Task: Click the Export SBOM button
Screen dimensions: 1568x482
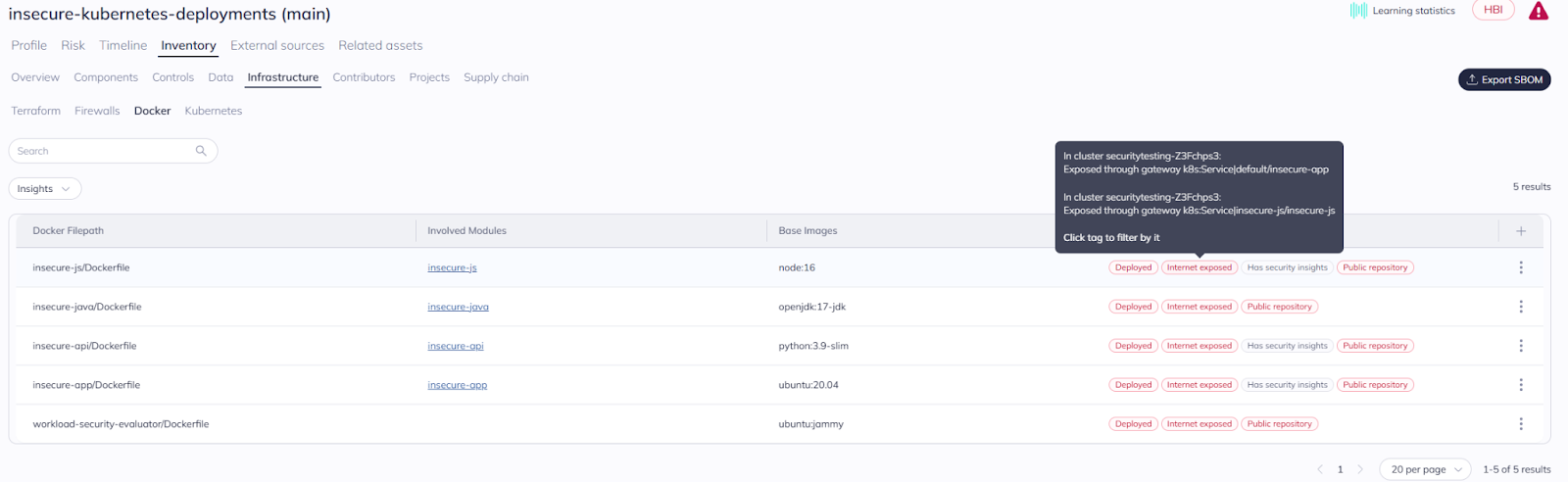Action: (x=1503, y=79)
